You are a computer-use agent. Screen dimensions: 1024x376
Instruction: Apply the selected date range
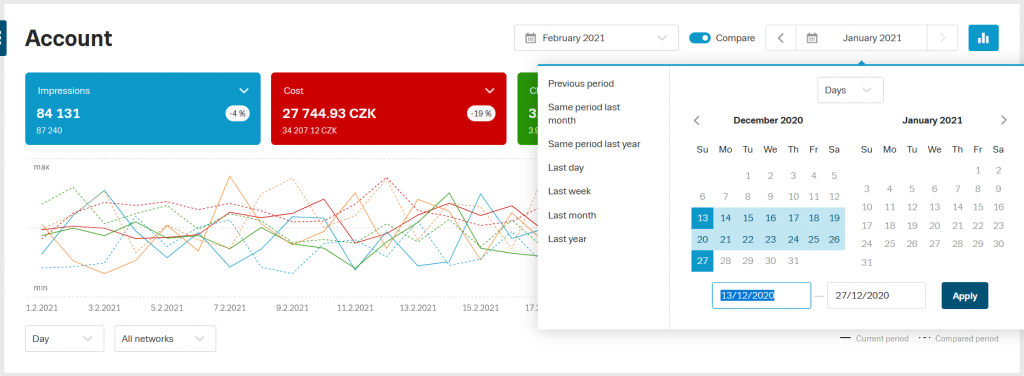pyautogui.click(x=965, y=296)
